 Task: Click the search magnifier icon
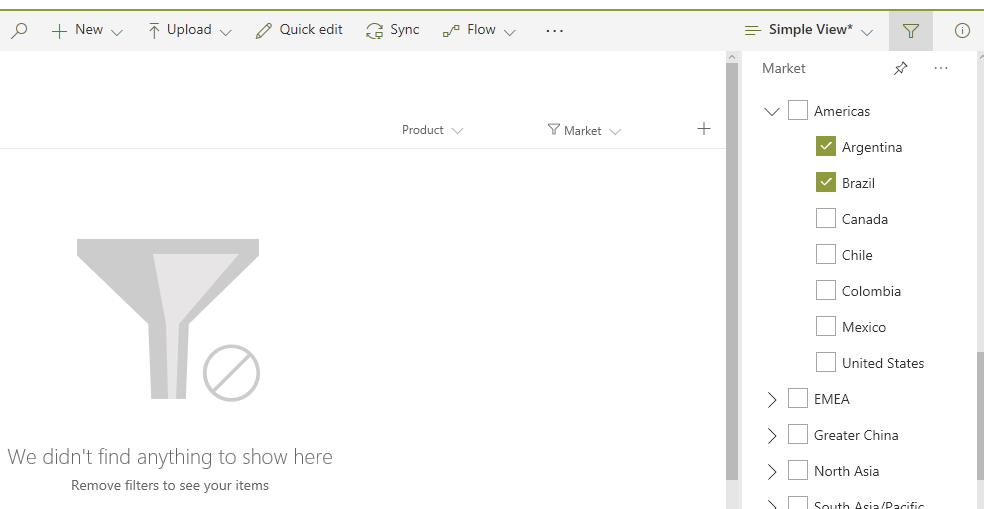[x=19, y=31]
